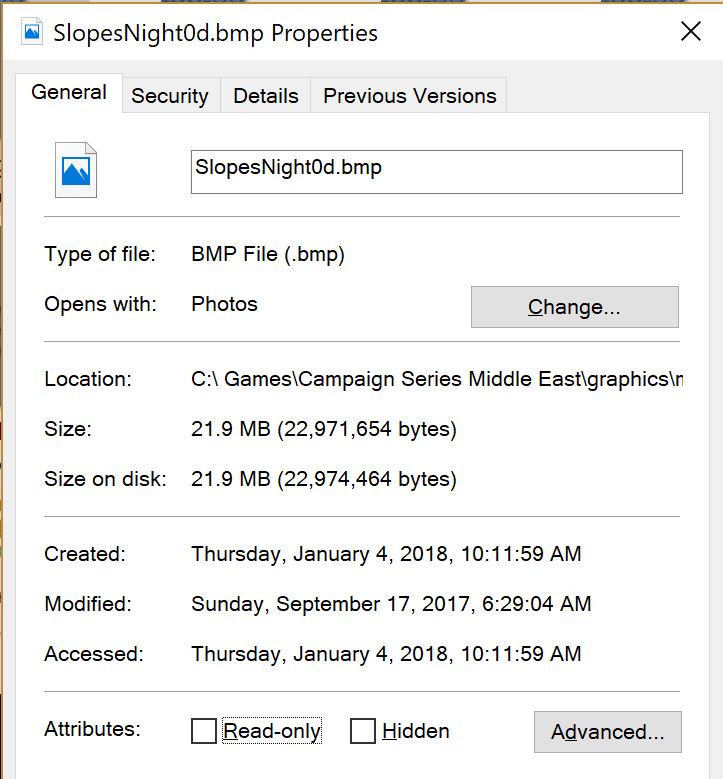Screen dimensions: 723x779
Task: Click the title bar image file icon
Action: (33, 31)
